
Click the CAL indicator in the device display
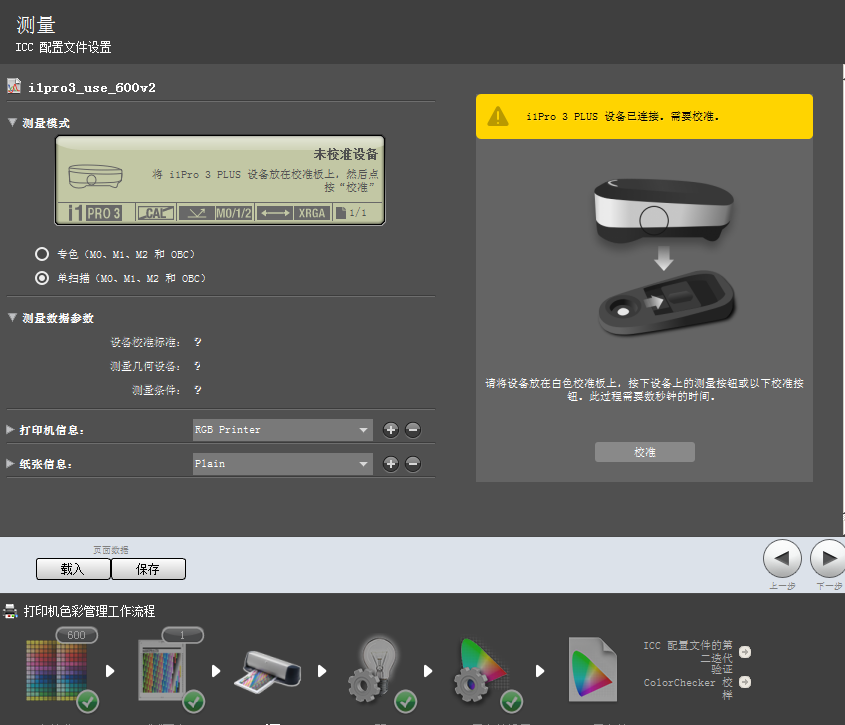pos(155,213)
